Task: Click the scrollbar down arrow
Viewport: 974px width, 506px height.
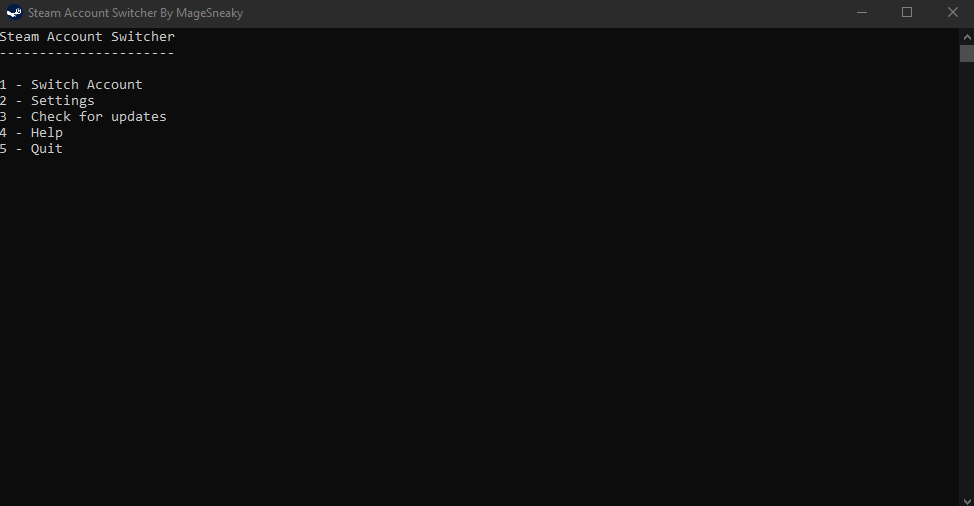Action: coord(967,500)
